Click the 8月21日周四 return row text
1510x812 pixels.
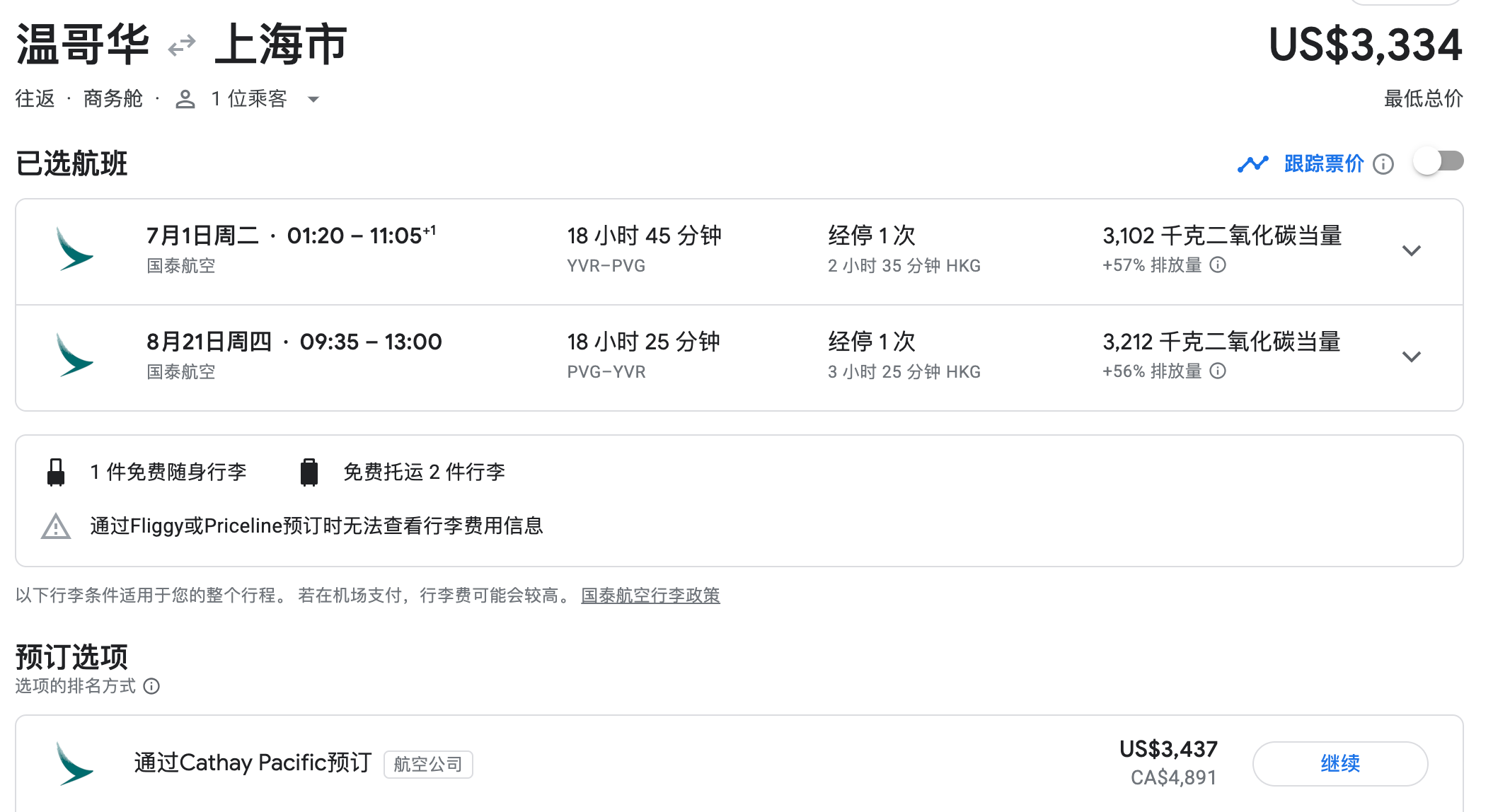[x=294, y=342]
